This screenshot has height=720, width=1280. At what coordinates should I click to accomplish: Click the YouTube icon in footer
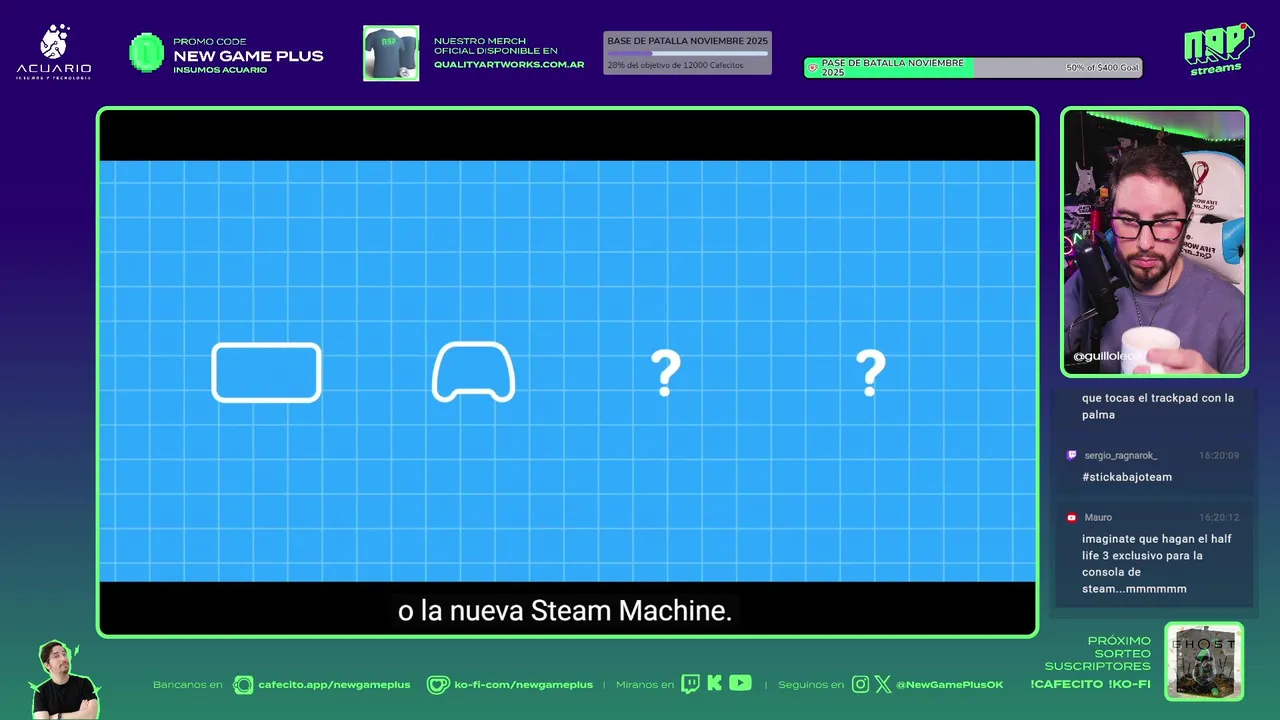pyautogui.click(x=740, y=683)
